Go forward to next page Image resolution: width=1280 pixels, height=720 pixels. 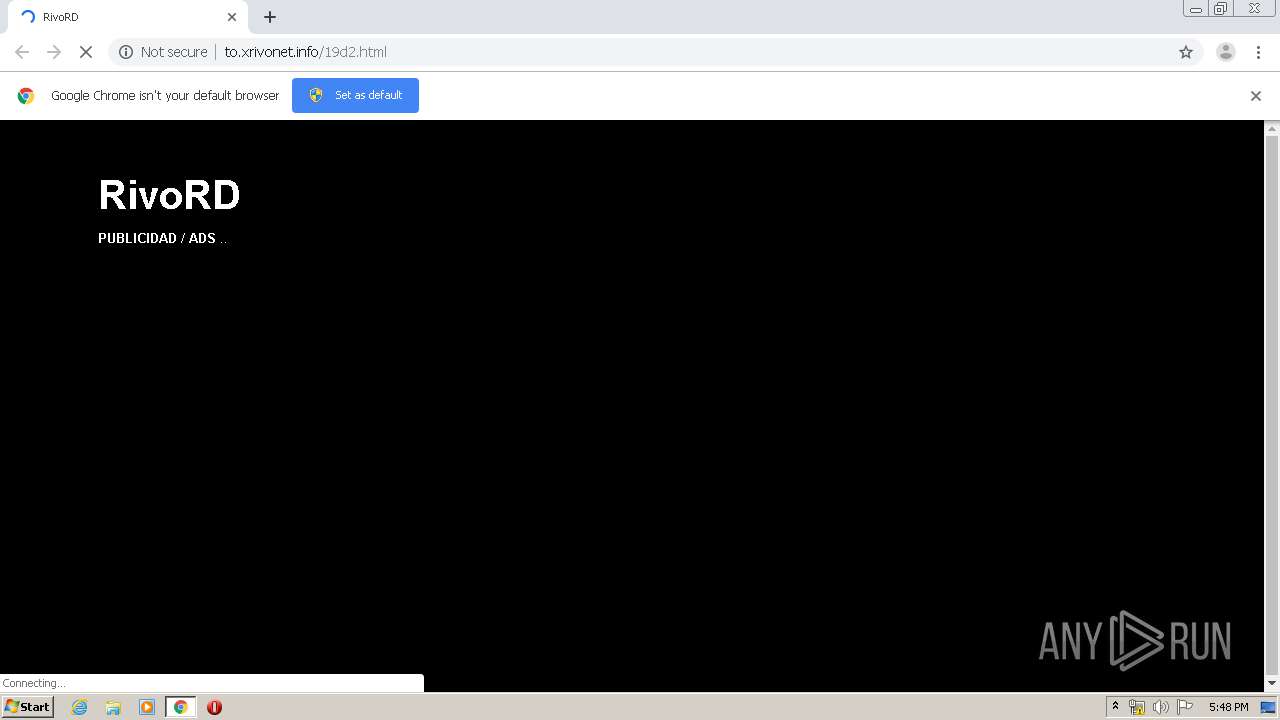[54, 52]
